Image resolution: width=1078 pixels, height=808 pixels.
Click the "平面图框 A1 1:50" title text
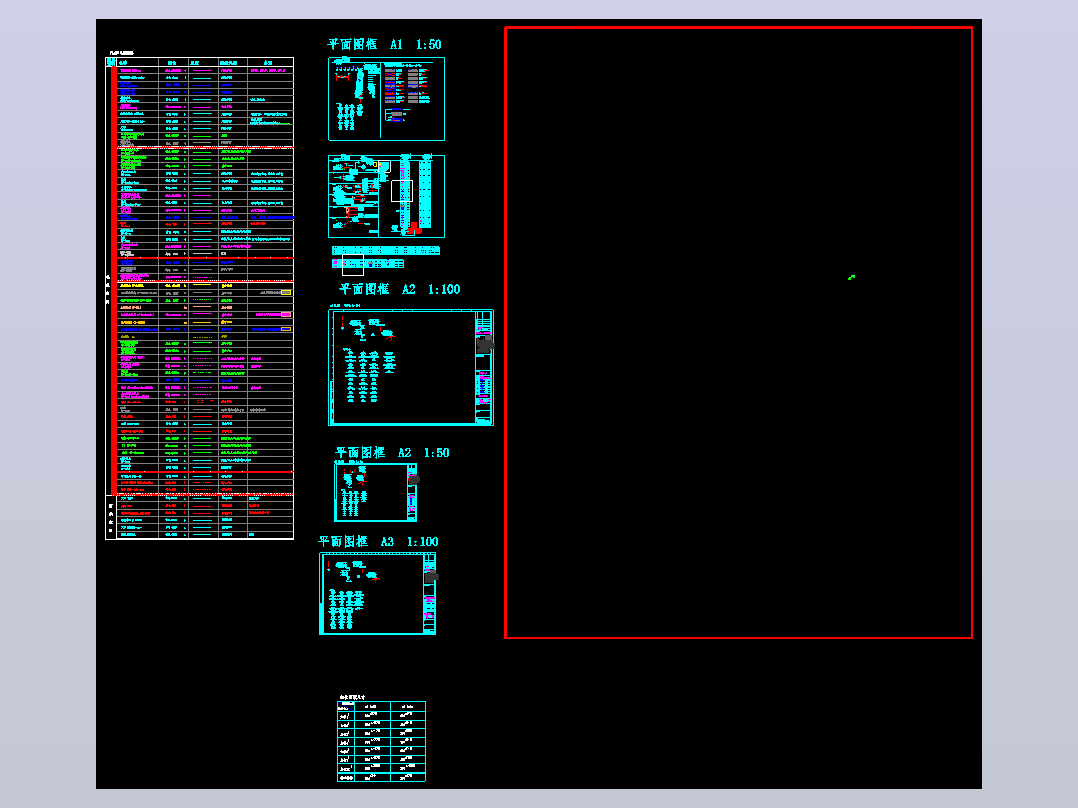pos(384,45)
